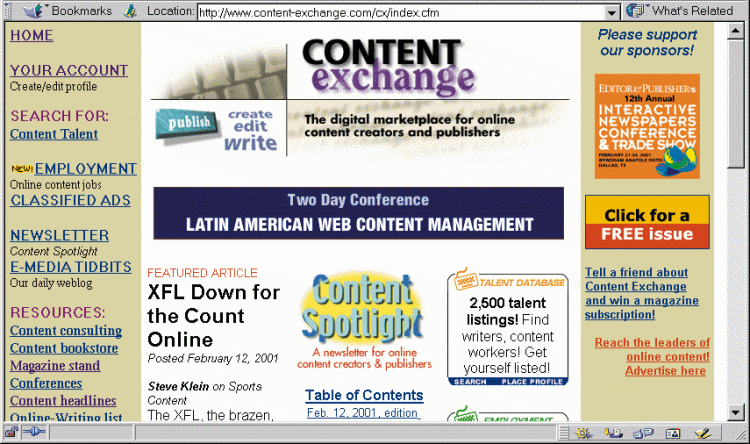Image resolution: width=750 pixels, height=444 pixels.
Task: Open the NEWSLETTER link
Action: click(x=59, y=235)
